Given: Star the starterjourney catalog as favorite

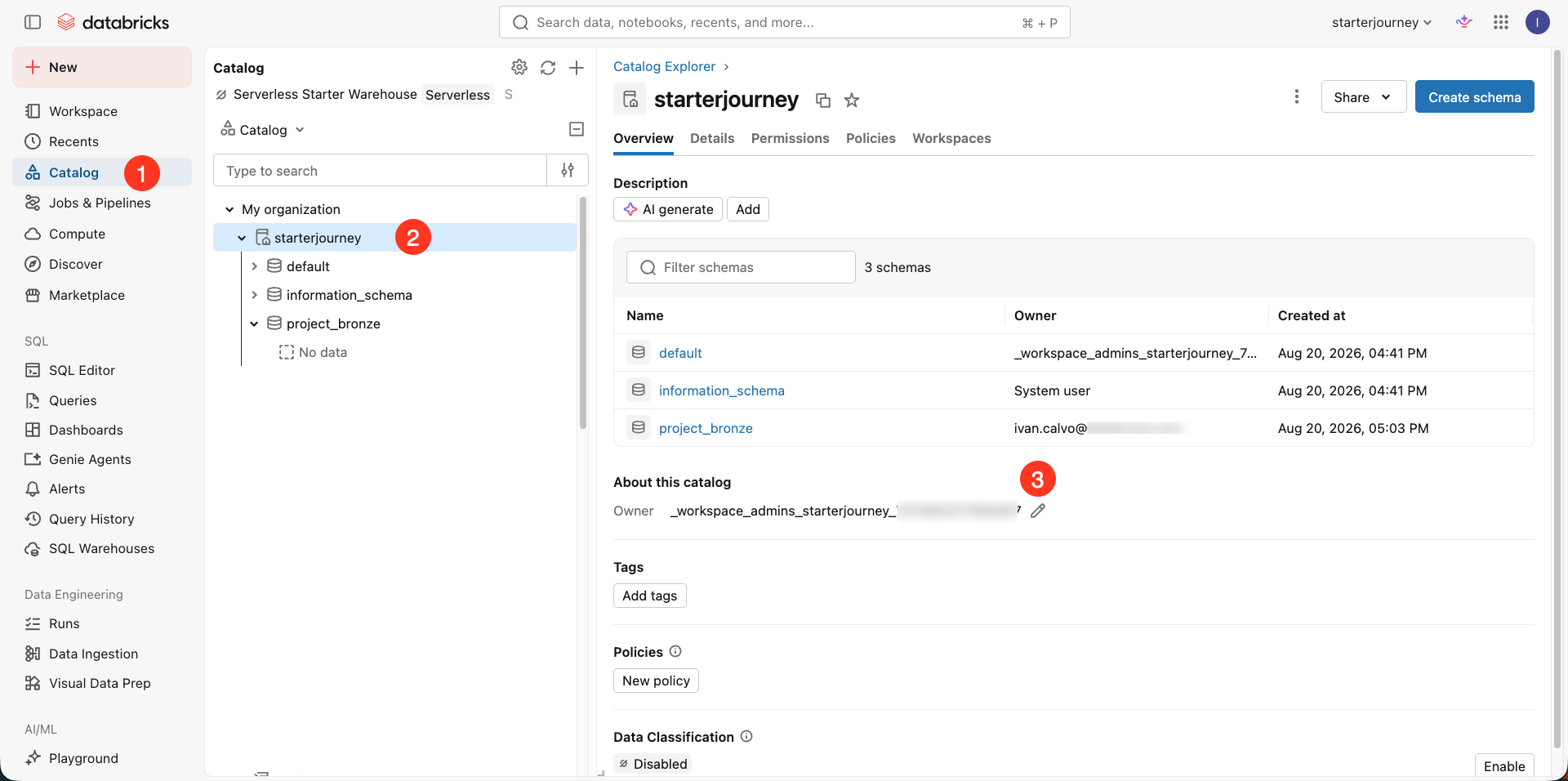Looking at the screenshot, I should coord(852,100).
